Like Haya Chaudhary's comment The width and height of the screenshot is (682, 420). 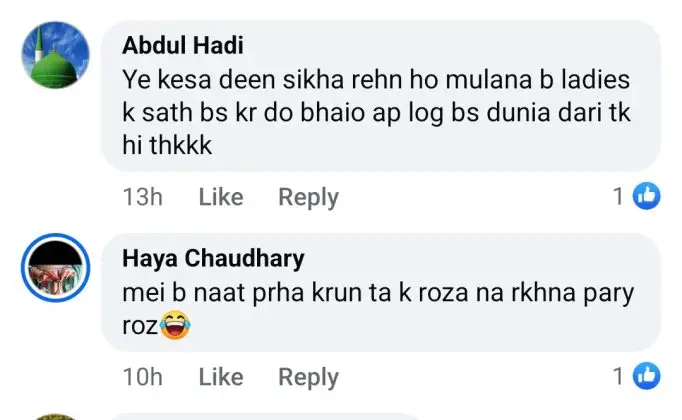[x=220, y=377]
